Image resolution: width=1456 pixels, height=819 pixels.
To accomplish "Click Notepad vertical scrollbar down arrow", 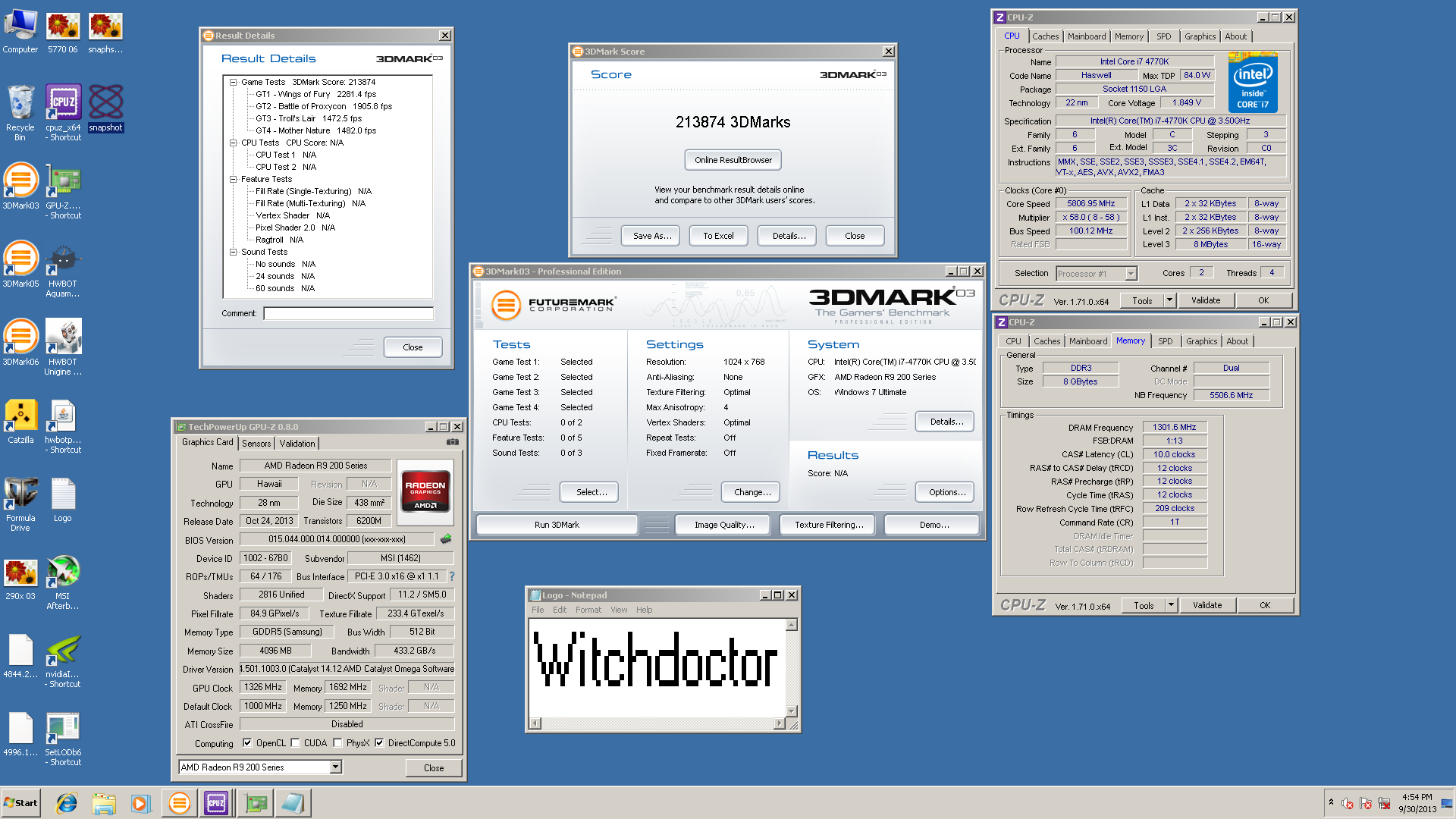I will (792, 711).
